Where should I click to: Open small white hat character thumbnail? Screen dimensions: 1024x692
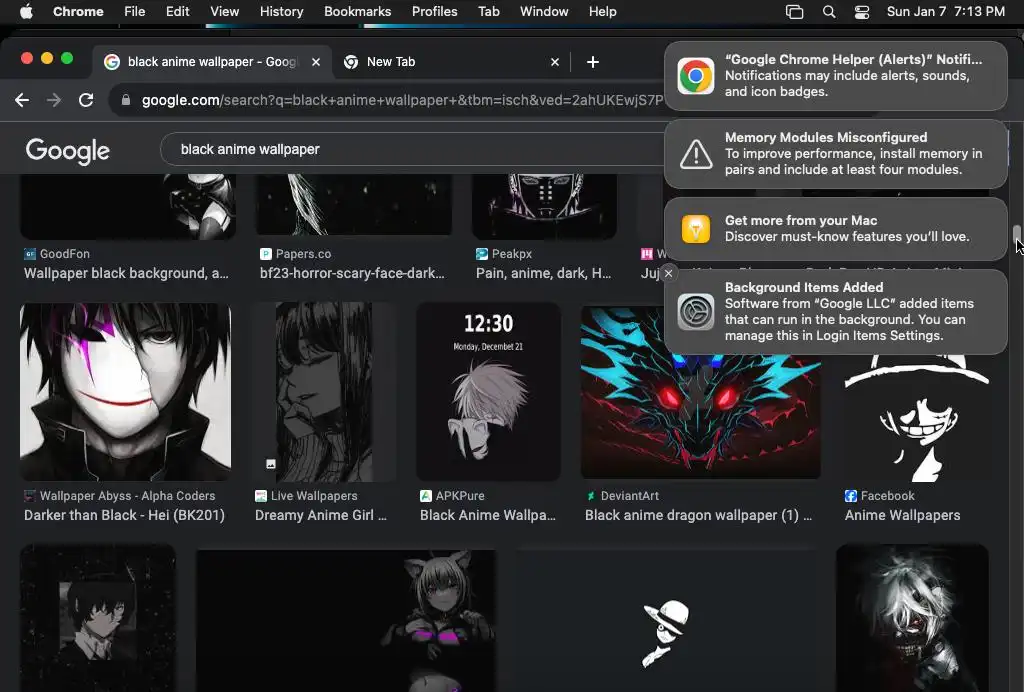point(666,620)
